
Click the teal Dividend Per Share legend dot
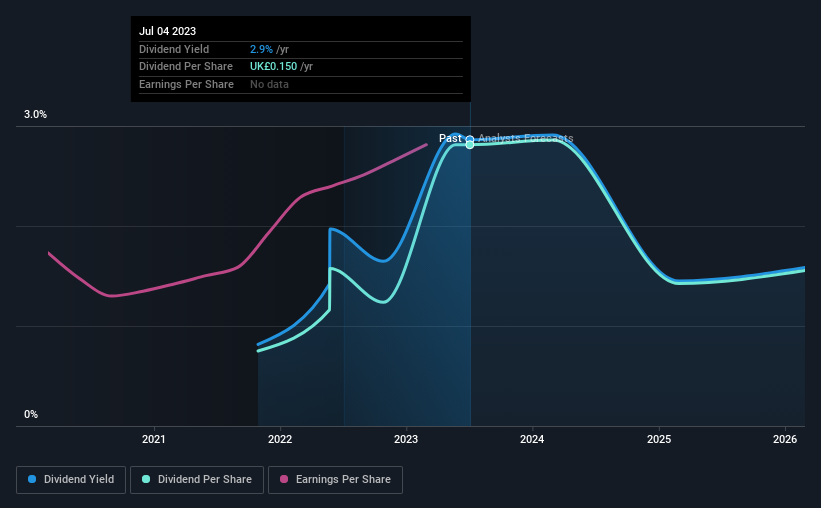pyautogui.click(x=146, y=479)
